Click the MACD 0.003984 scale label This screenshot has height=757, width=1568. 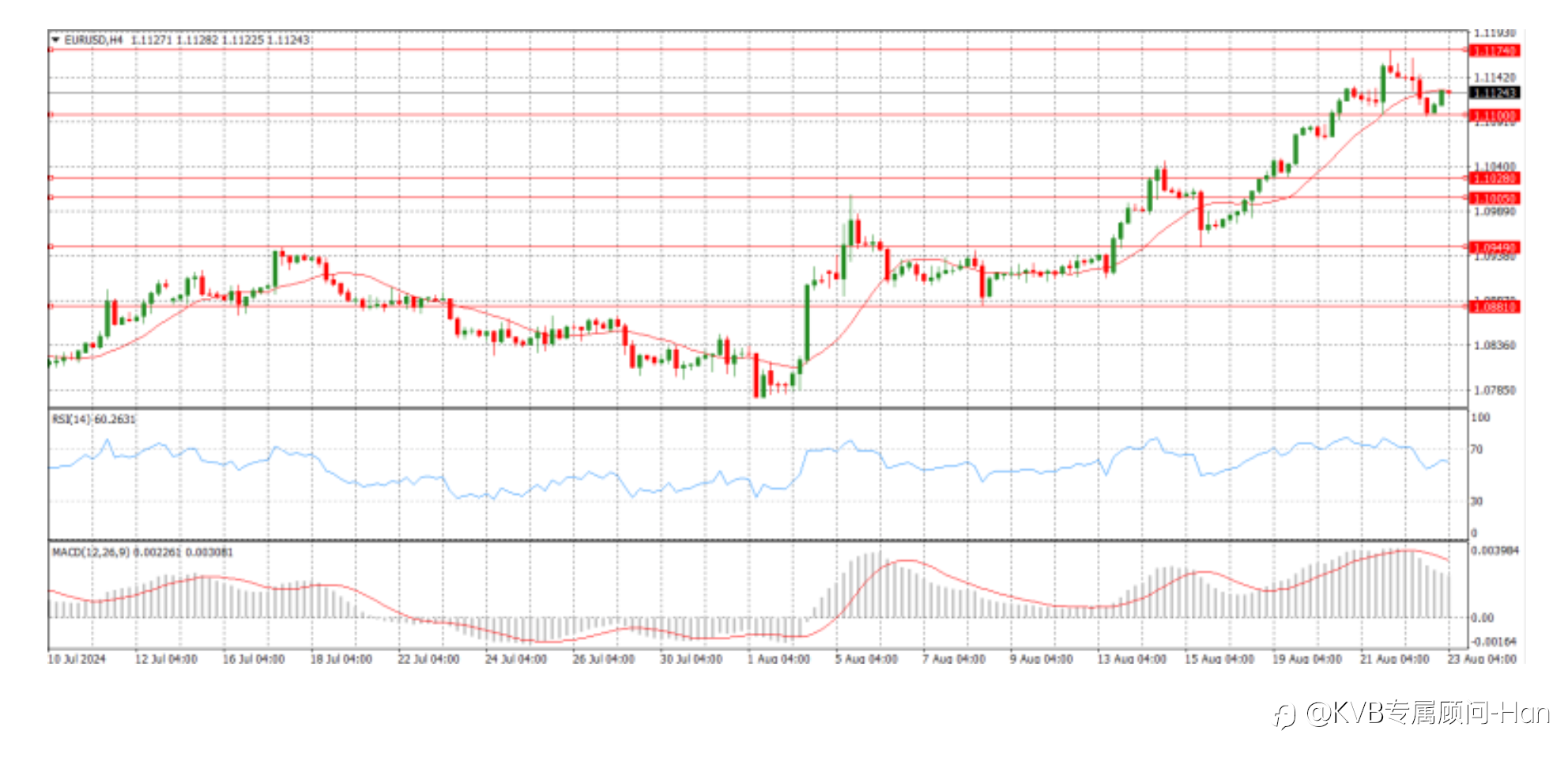1494,550
